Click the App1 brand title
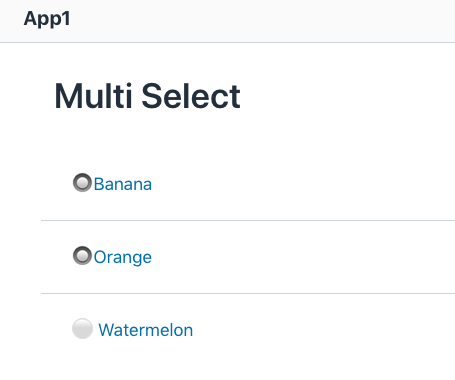 click(47, 19)
